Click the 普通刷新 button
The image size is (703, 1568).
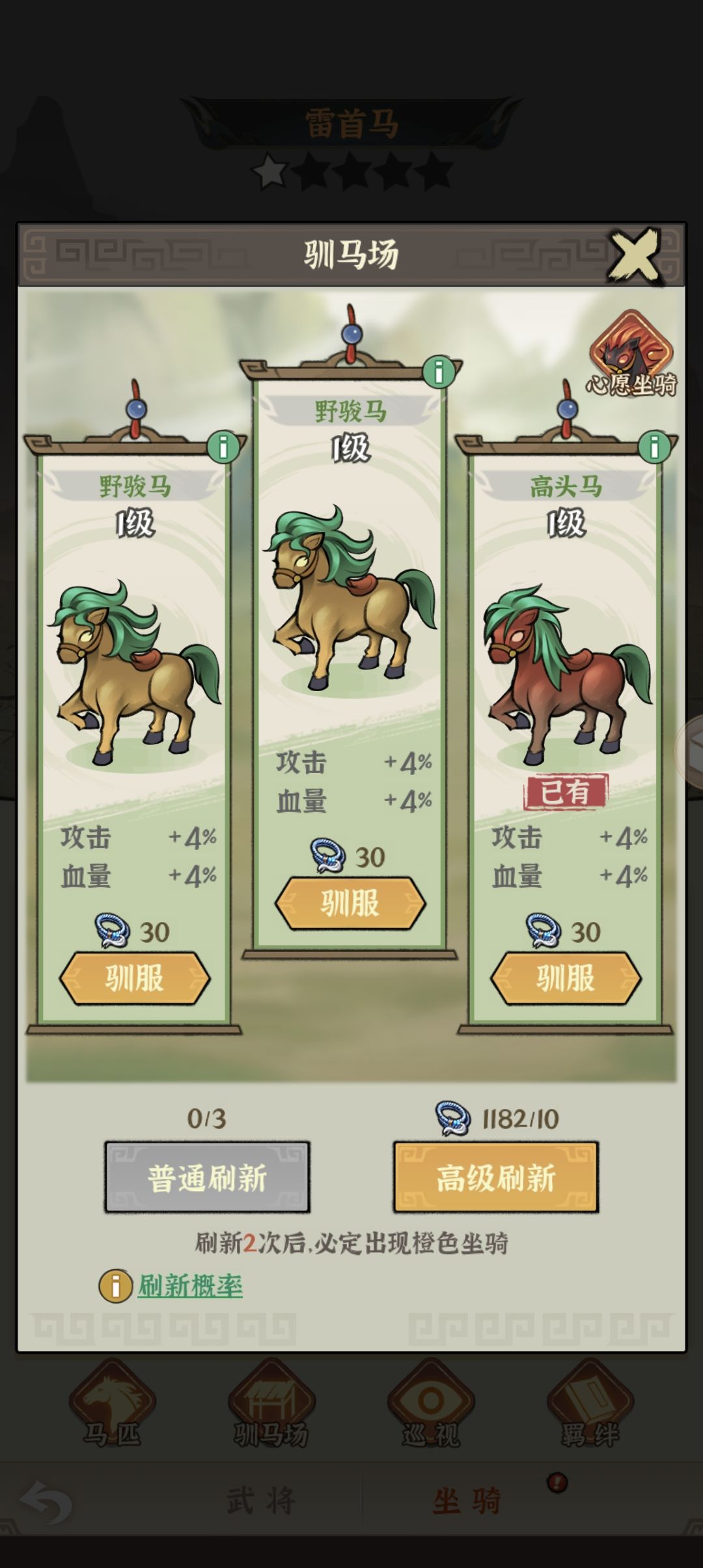coord(207,1177)
